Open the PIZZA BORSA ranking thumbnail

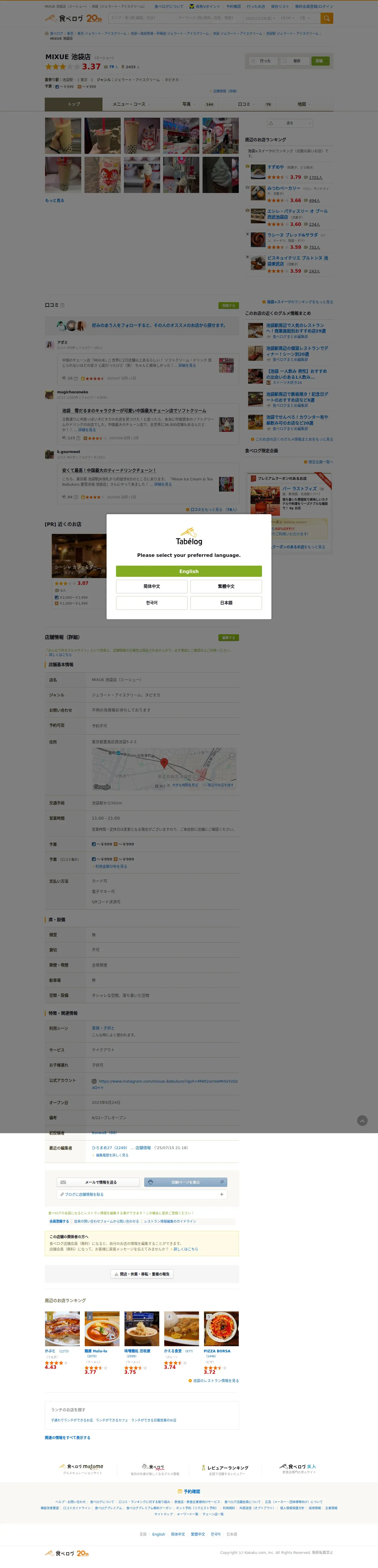[x=221, y=1329]
